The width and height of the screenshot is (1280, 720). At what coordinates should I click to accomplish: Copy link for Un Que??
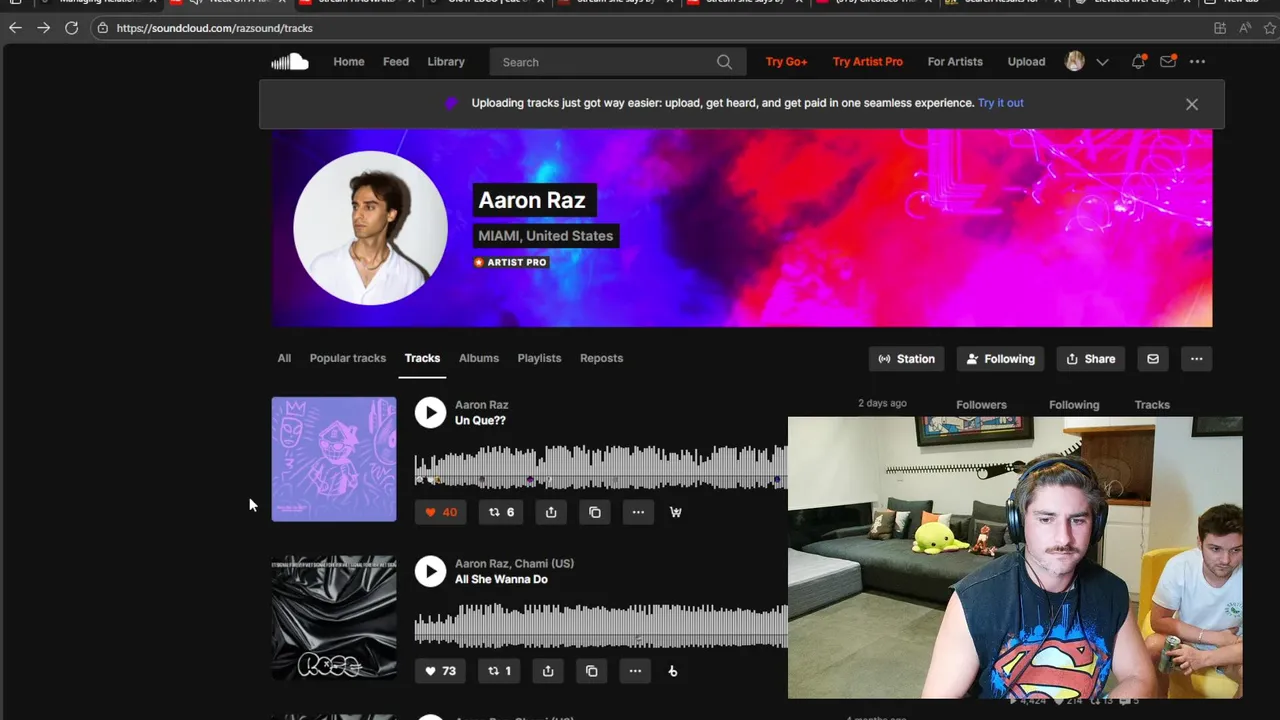coord(595,512)
